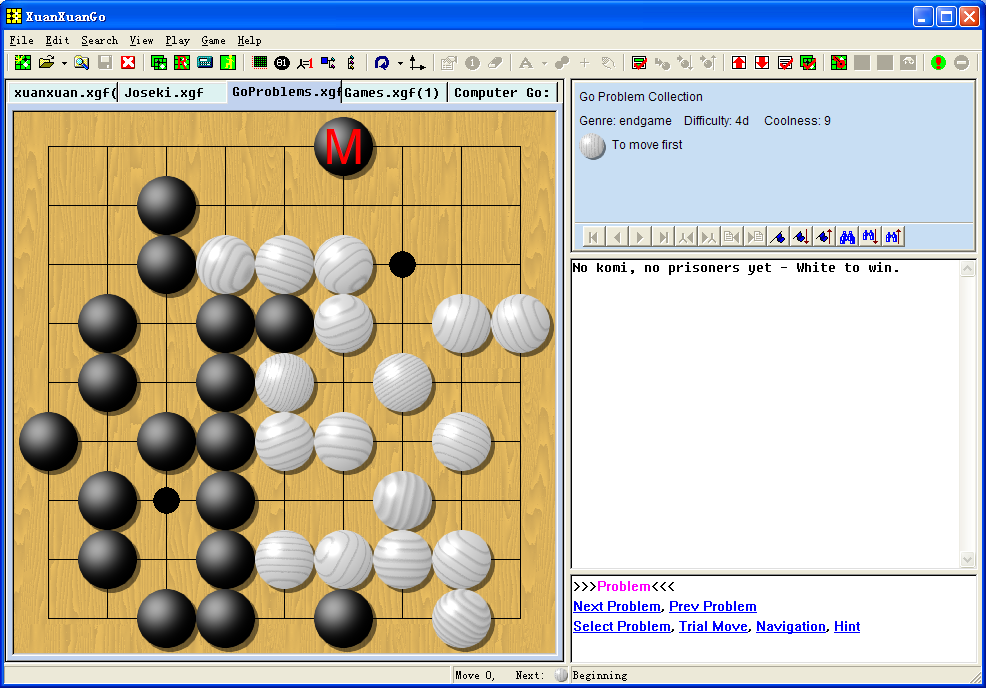Click the vertical move chain icon

(351, 63)
